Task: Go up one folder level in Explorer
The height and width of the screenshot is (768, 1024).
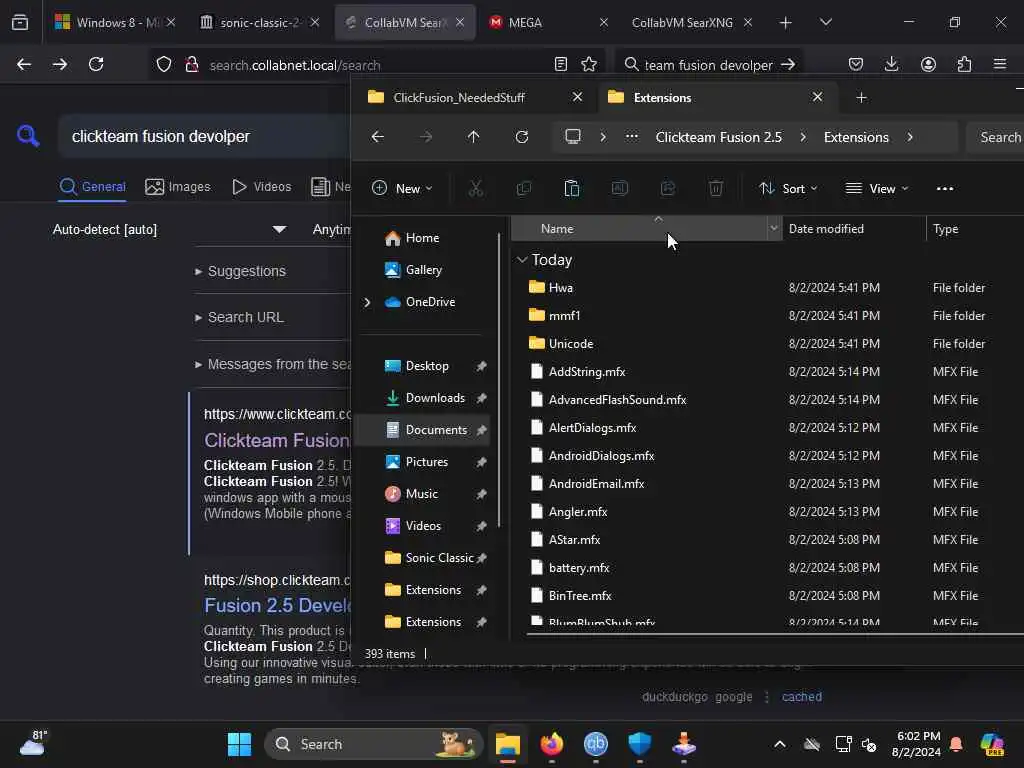Action: [x=473, y=137]
